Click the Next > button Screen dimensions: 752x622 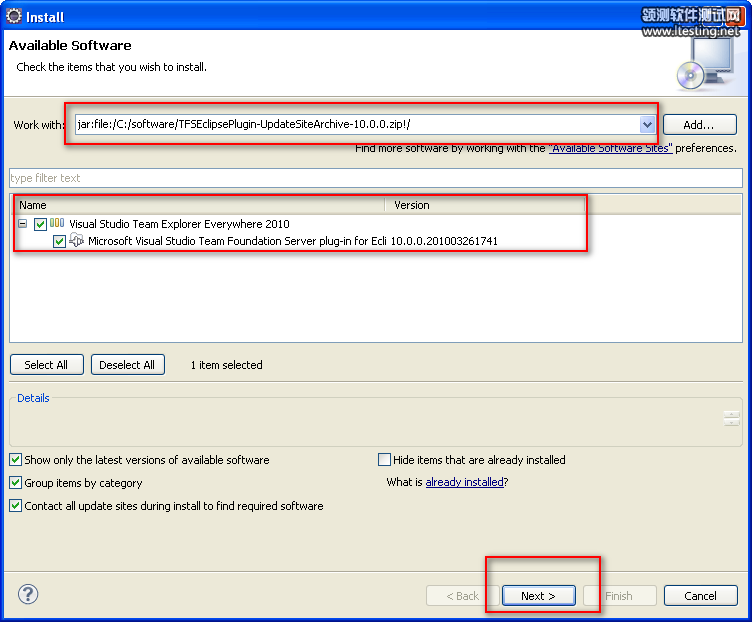click(538, 596)
